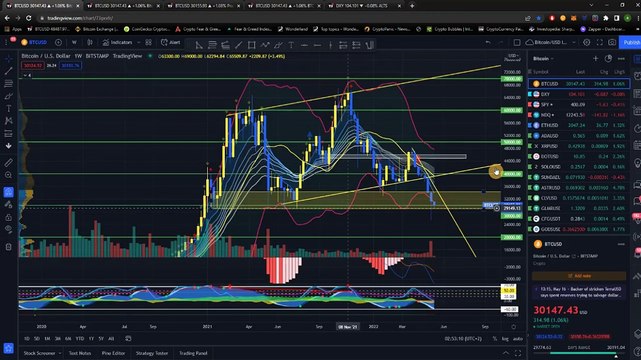Image resolution: width=641 pixels, height=360 pixels.
Task: Open the timezone clock setting
Action: click(x=463, y=339)
